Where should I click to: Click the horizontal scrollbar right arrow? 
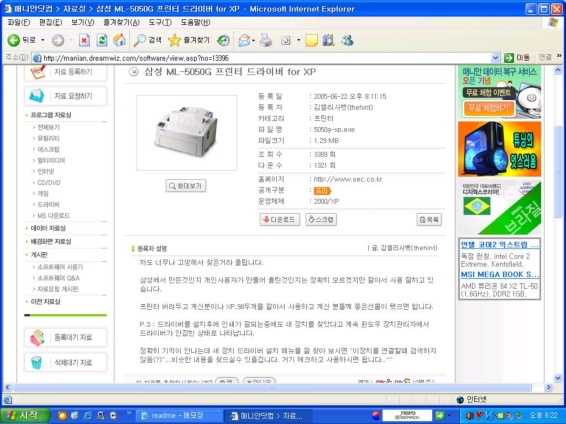[549, 388]
